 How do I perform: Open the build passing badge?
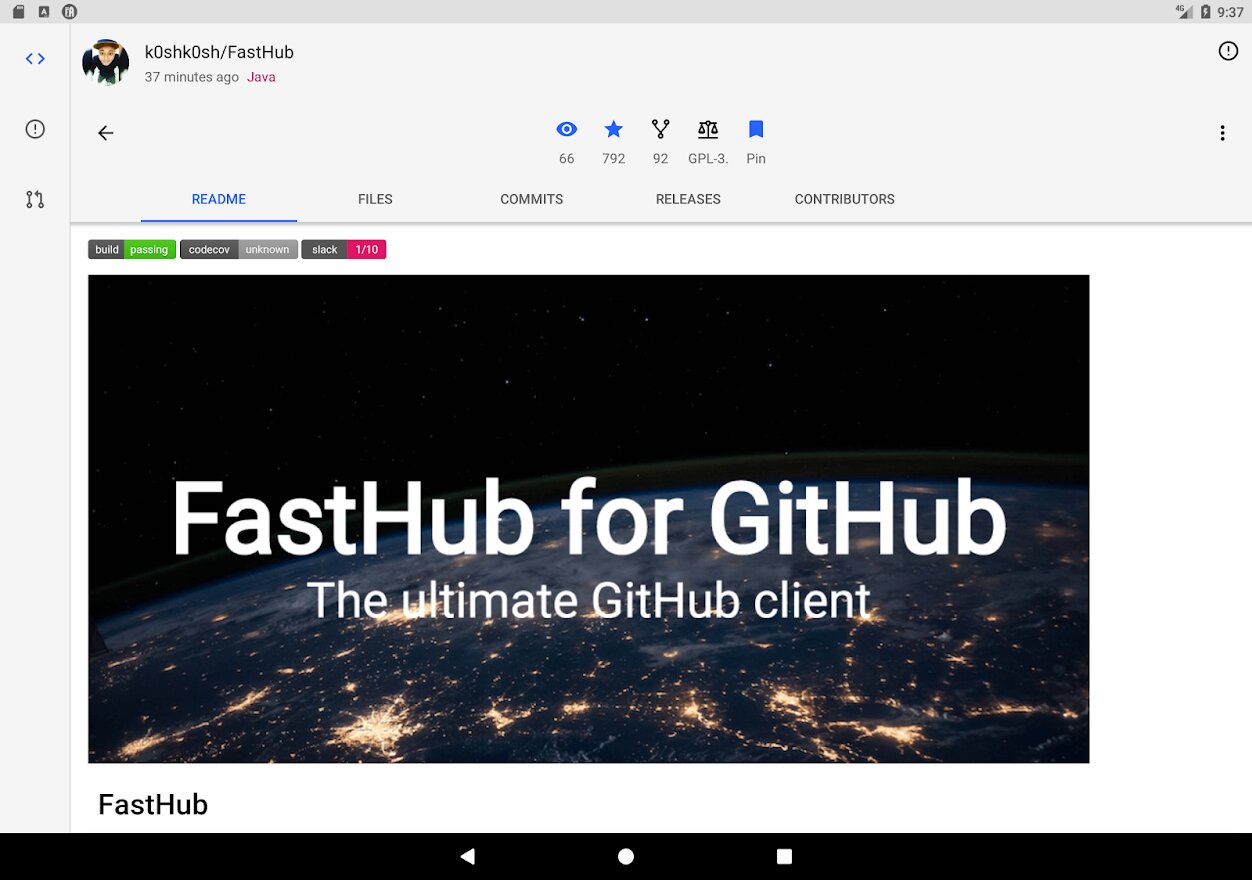coord(132,250)
